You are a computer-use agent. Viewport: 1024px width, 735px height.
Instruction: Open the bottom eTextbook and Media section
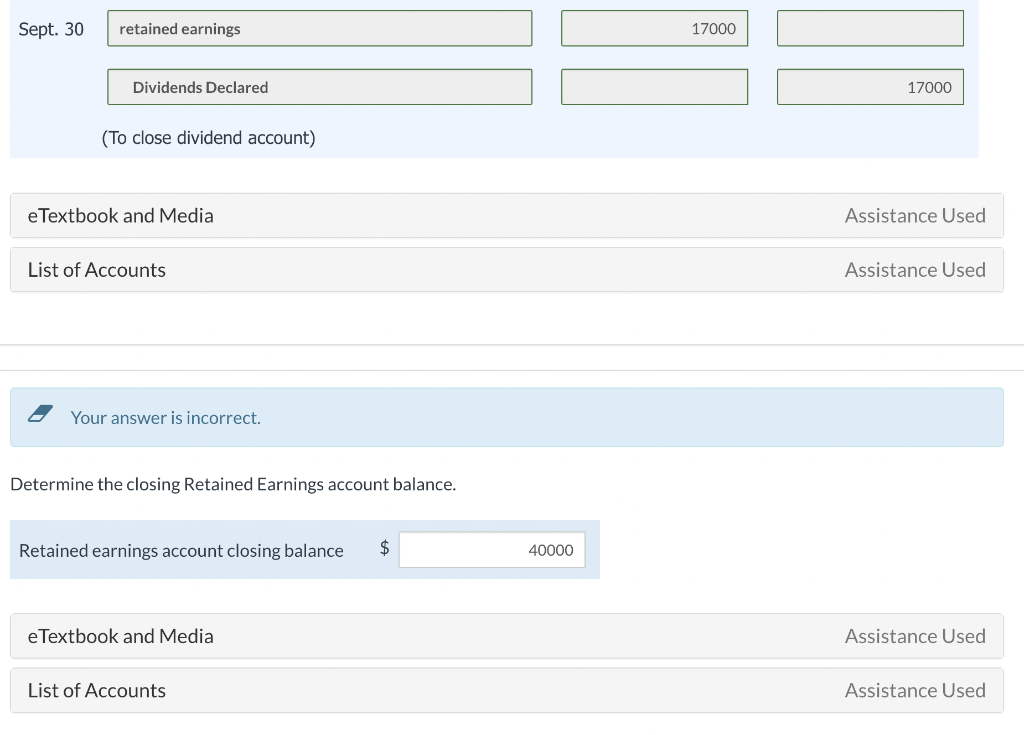click(x=120, y=636)
